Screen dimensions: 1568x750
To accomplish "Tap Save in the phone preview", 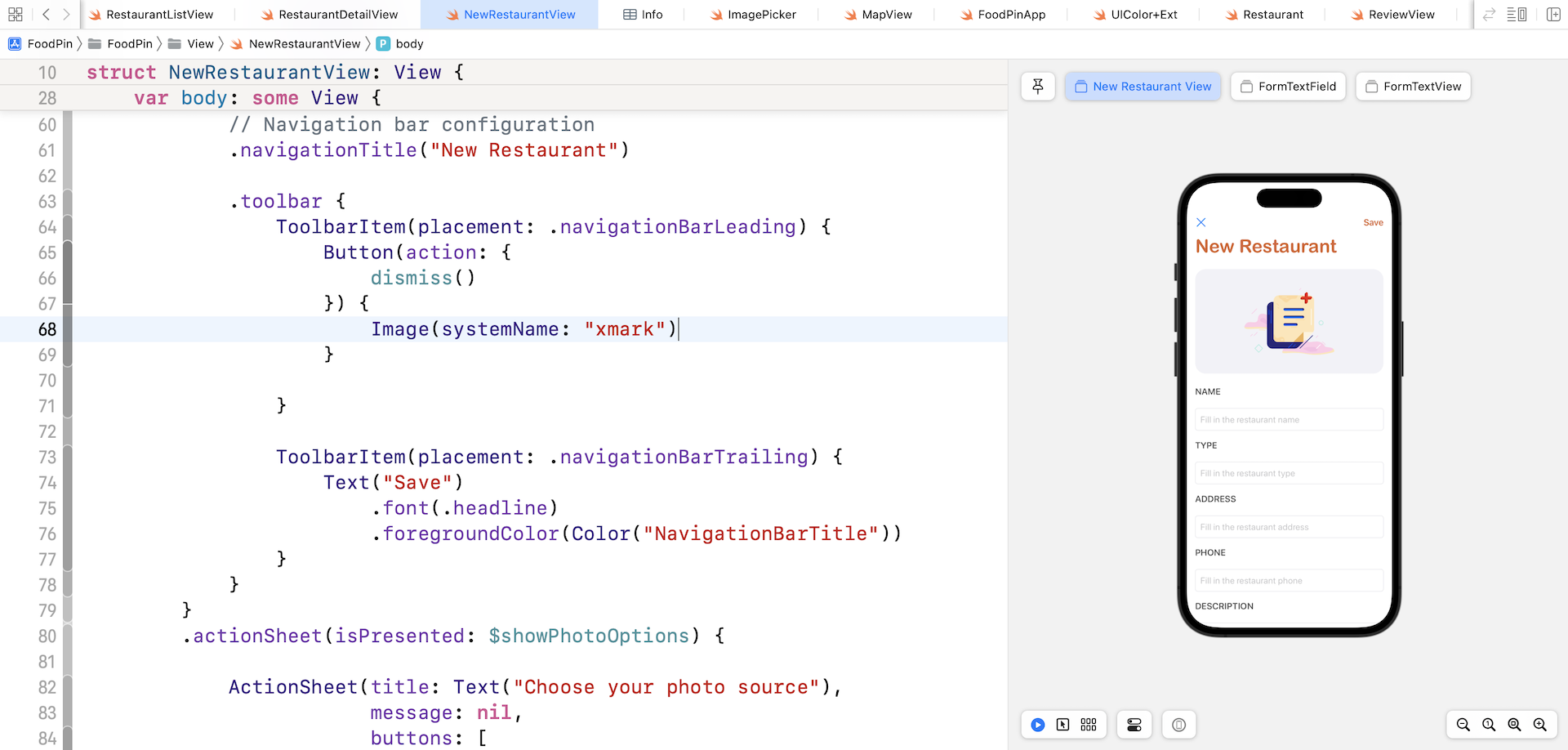I will coord(1373,222).
